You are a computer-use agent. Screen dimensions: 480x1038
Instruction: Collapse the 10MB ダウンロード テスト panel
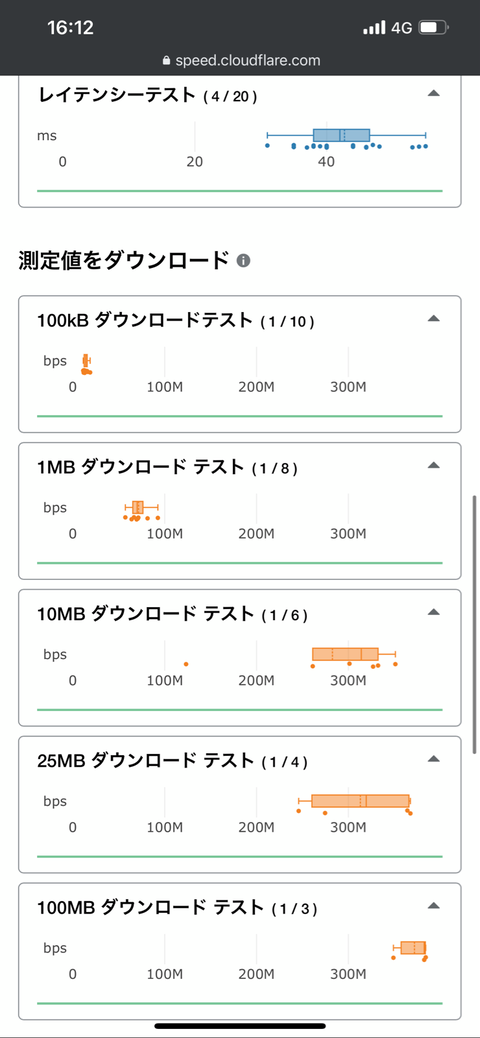click(434, 612)
